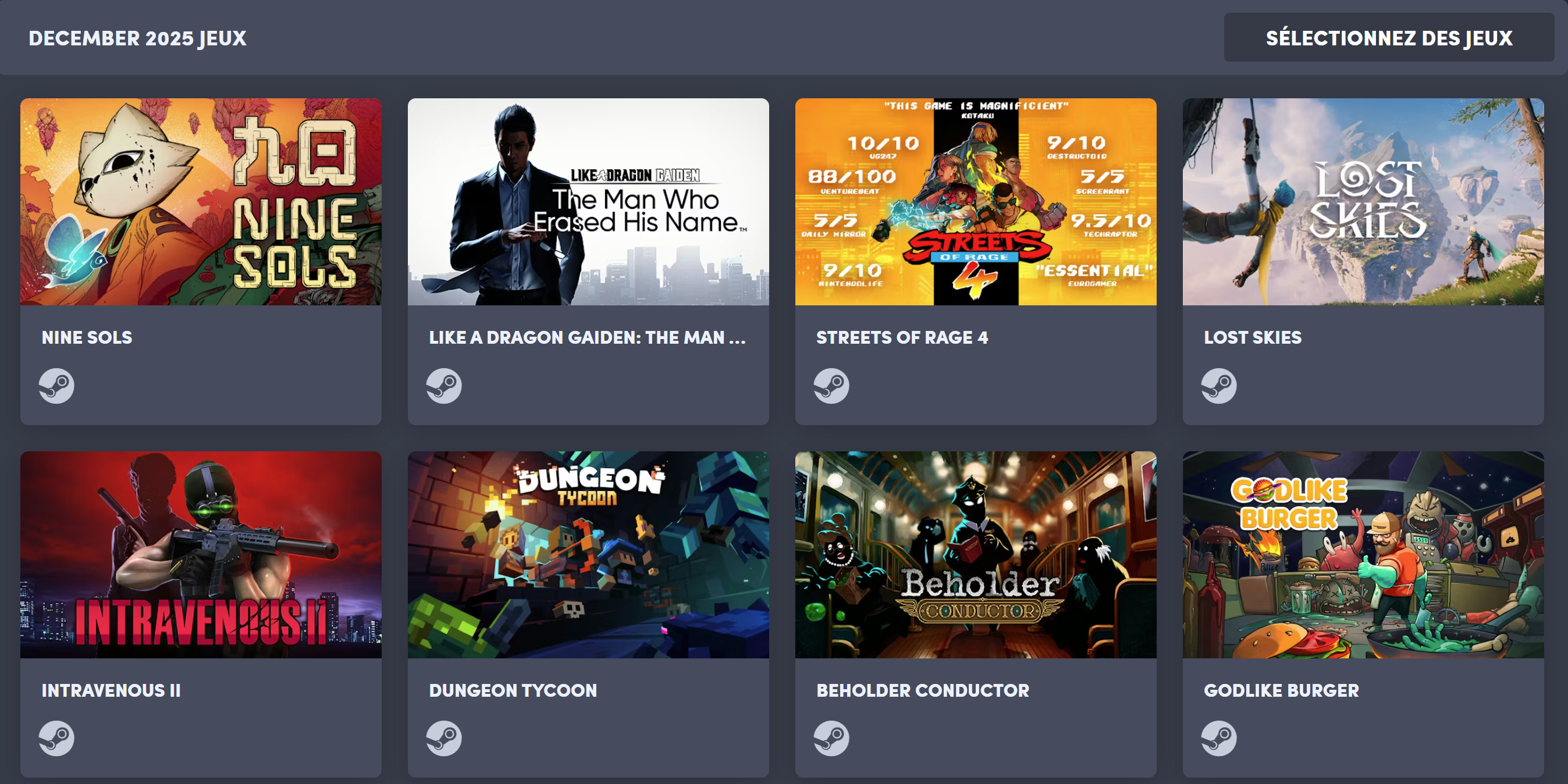Click the Steam icon under Like a Dragon Gaiden

coord(444,386)
